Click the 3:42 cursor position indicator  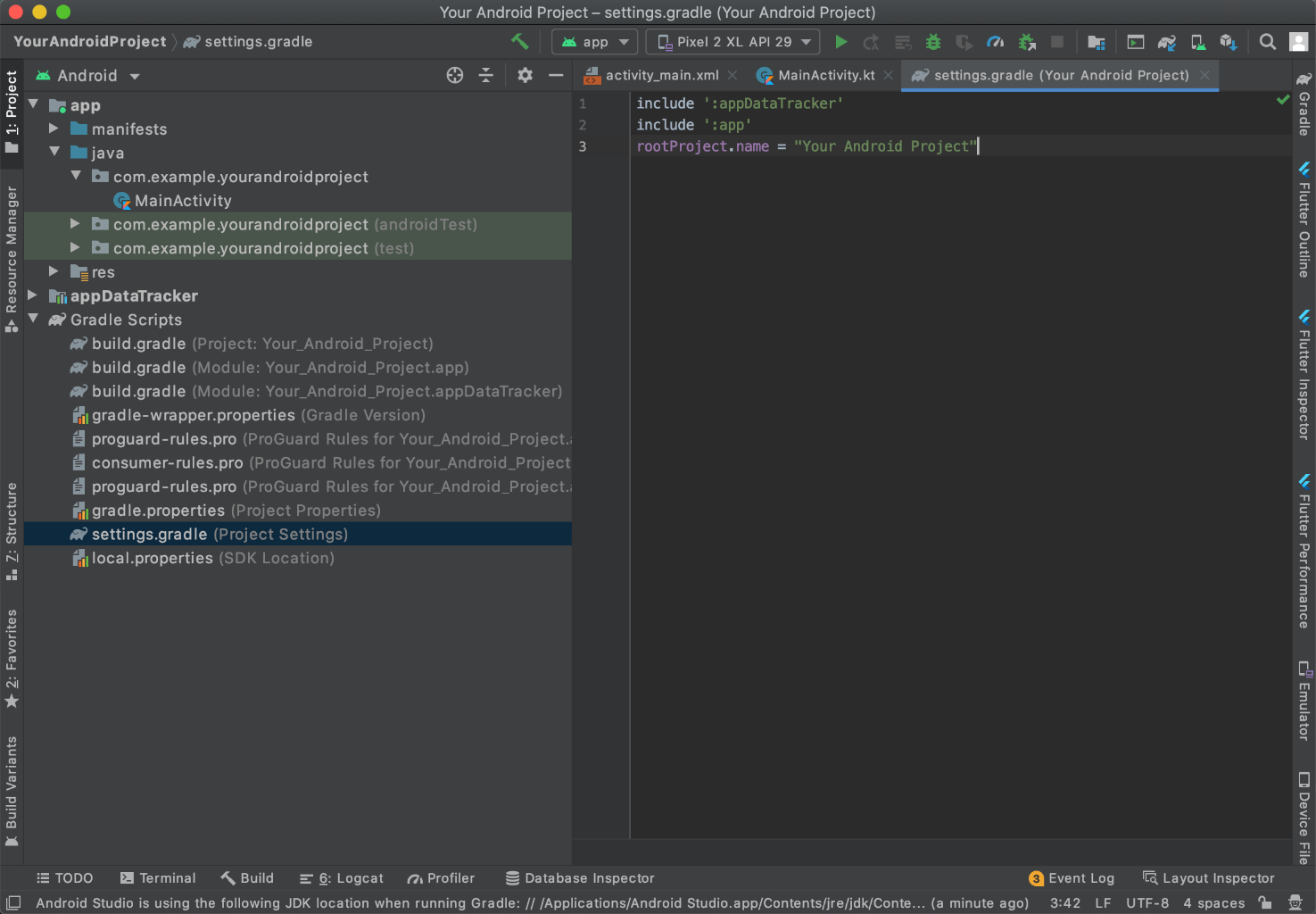coord(1065,902)
